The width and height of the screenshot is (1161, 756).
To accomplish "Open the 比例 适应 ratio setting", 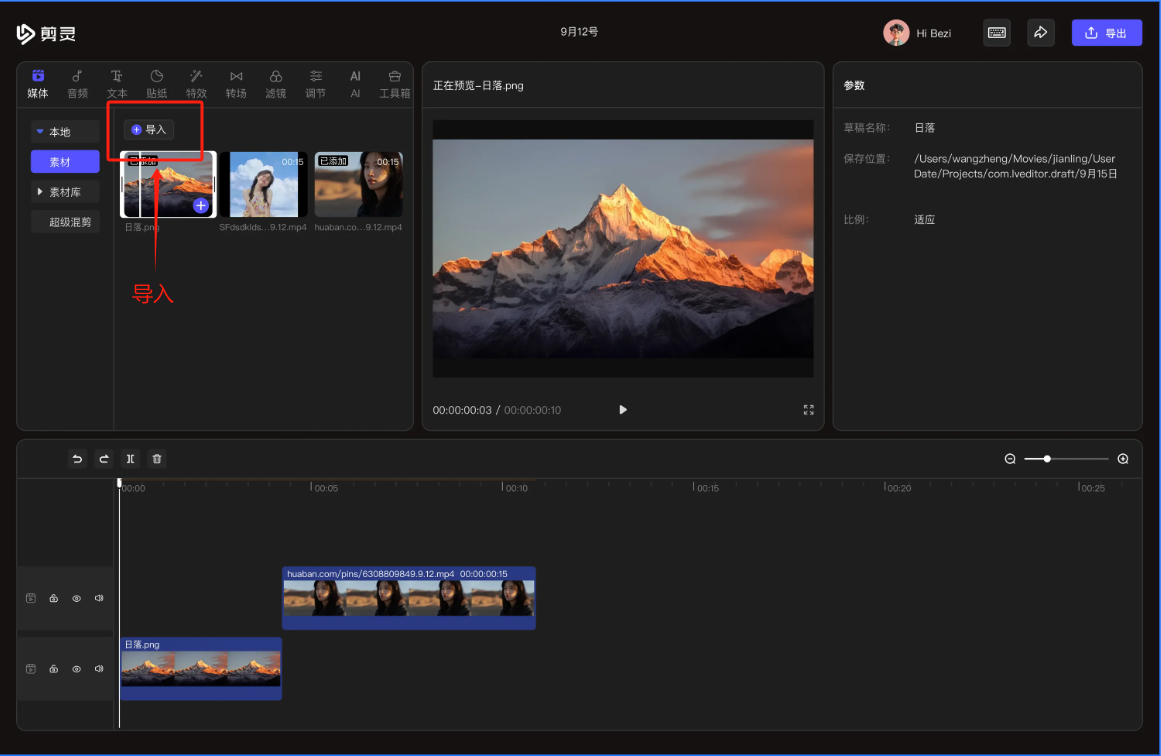I will (924, 219).
